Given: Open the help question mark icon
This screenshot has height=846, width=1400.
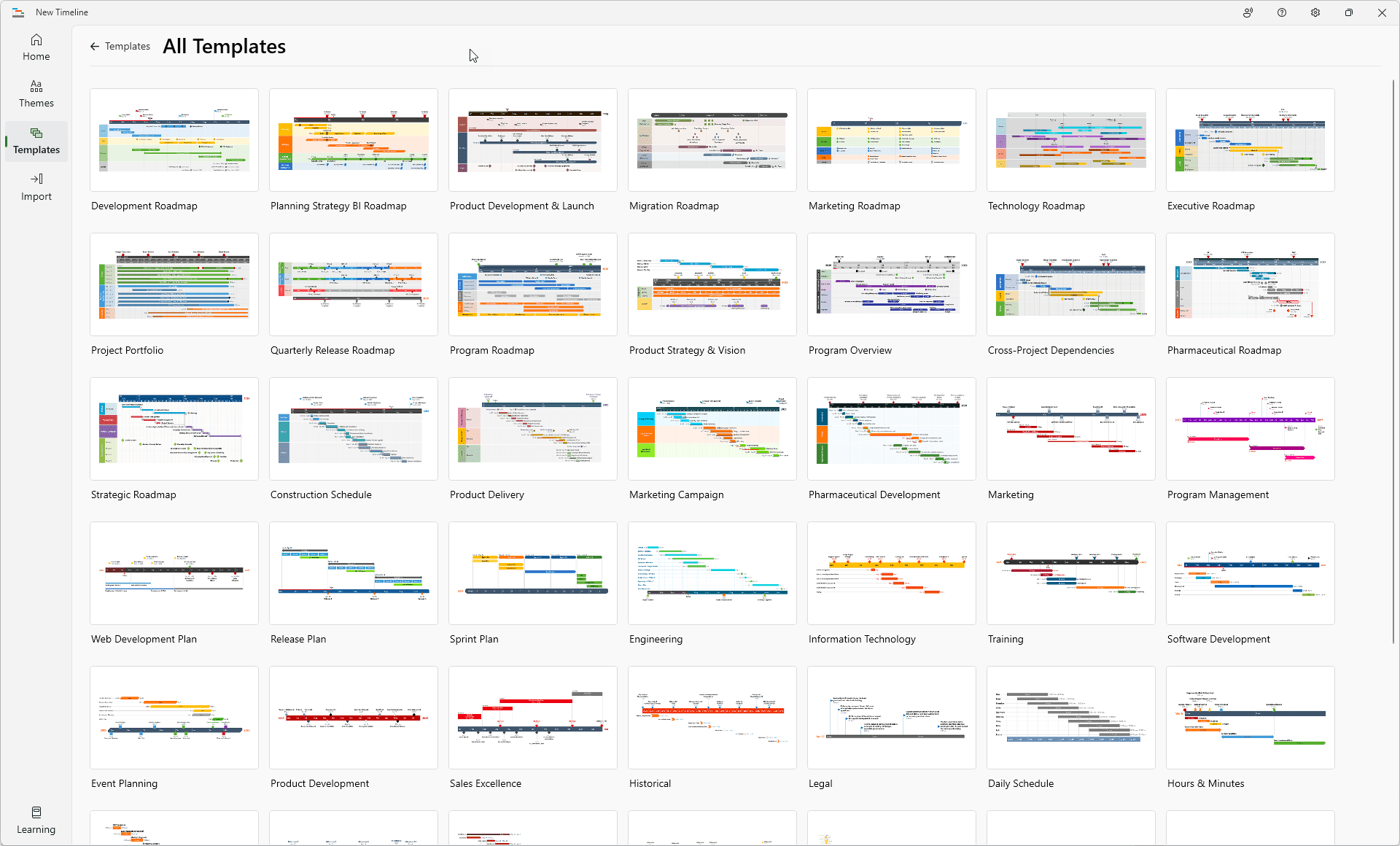Looking at the screenshot, I should click(x=1281, y=12).
